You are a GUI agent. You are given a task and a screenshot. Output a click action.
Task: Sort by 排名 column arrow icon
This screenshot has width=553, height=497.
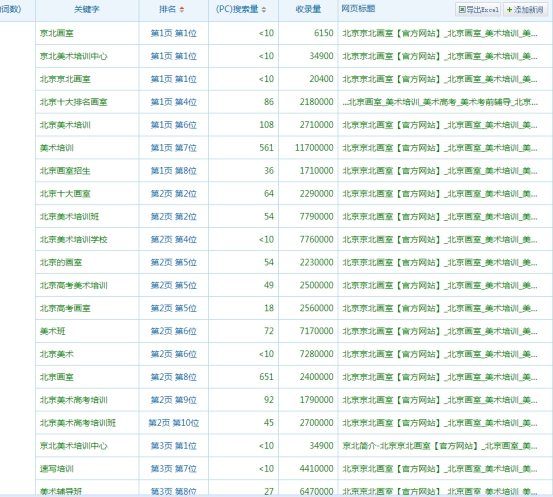pos(182,10)
